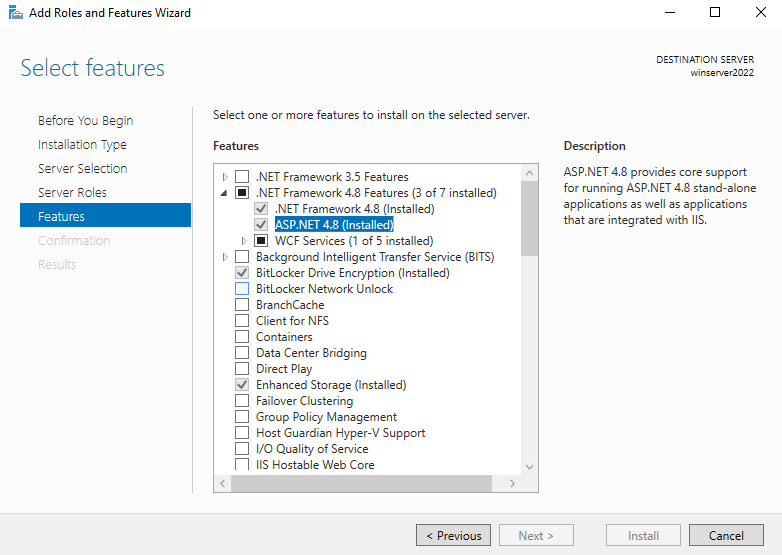
Task: Click the horizontal scrollbar right arrow
Action: [513, 483]
